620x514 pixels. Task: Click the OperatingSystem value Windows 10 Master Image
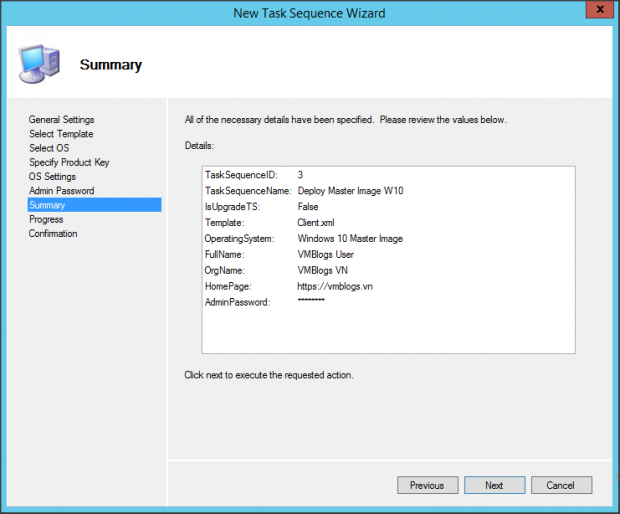(x=350, y=238)
